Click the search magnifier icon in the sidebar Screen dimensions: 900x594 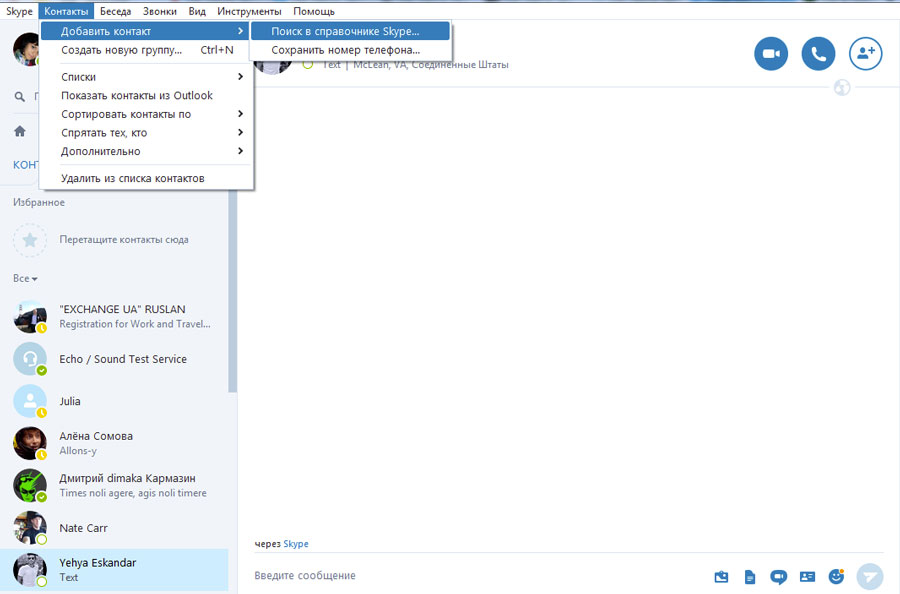click(x=20, y=96)
